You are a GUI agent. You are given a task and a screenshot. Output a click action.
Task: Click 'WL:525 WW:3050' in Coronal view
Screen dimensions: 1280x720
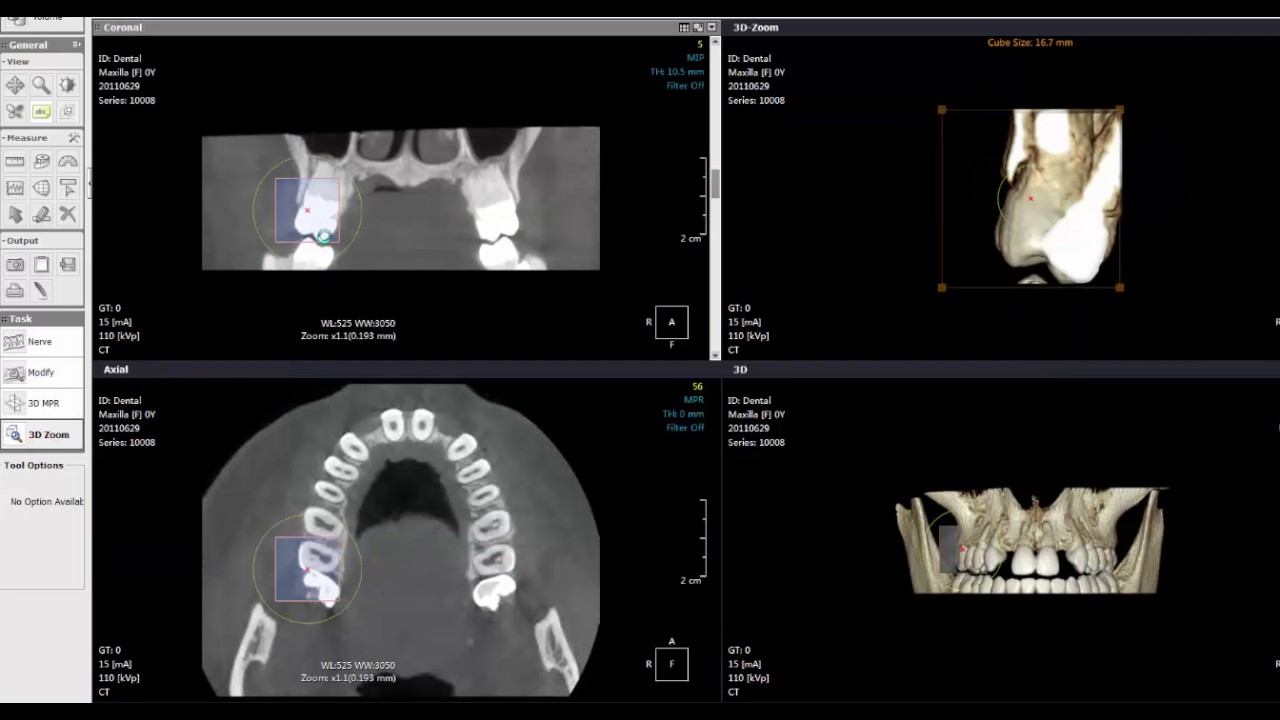(357, 323)
